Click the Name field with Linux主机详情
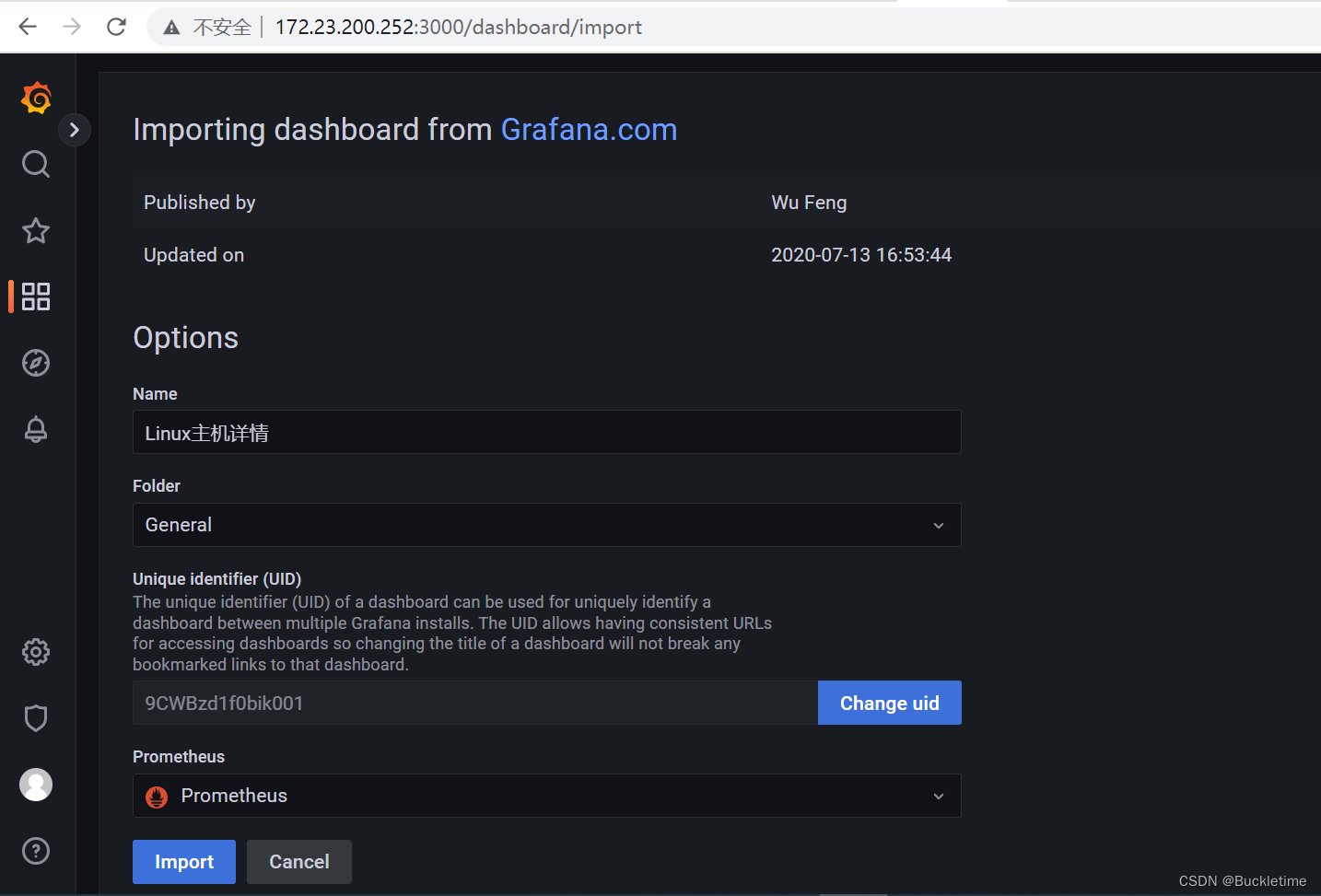Viewport: 1321px width, 896px height. [547, 432]
